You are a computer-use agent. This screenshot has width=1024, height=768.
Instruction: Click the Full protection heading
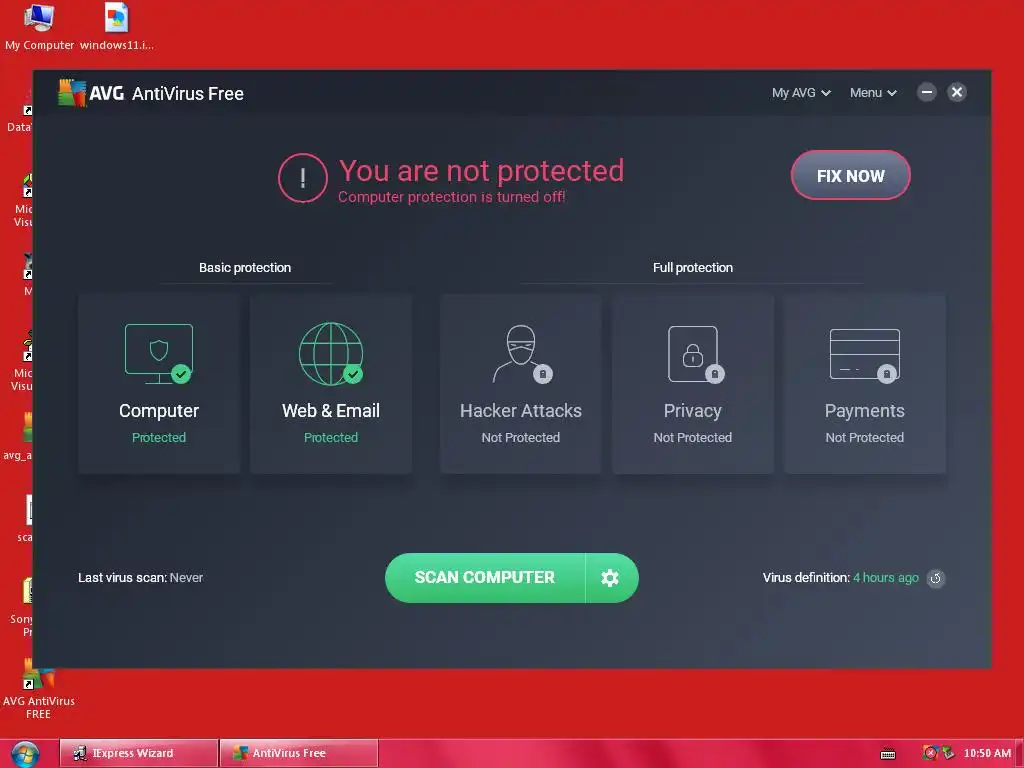tap(693, 268)
